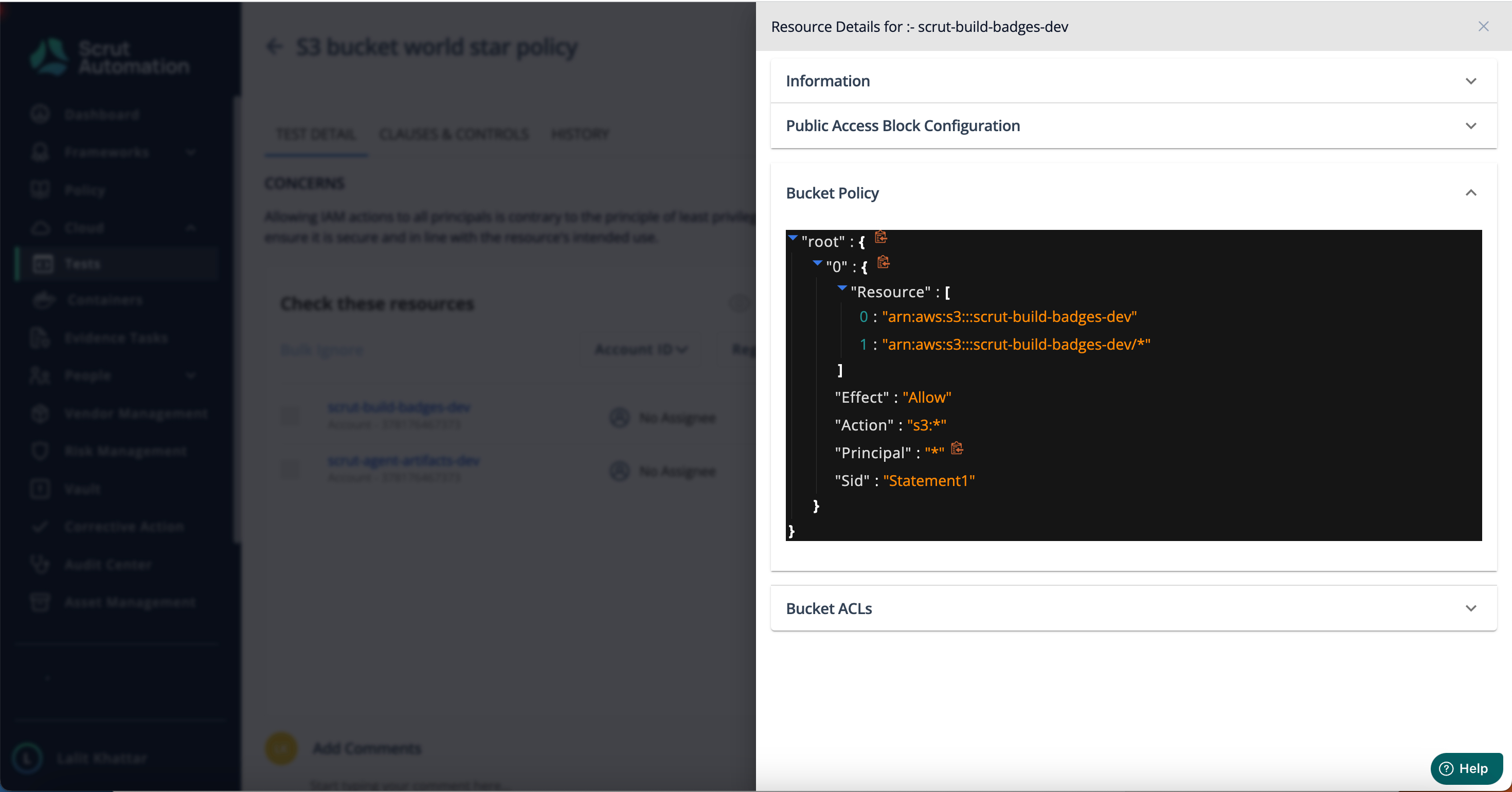
Task: Open Risk Management in the sidebar
Action: click(x=125, y=451)
